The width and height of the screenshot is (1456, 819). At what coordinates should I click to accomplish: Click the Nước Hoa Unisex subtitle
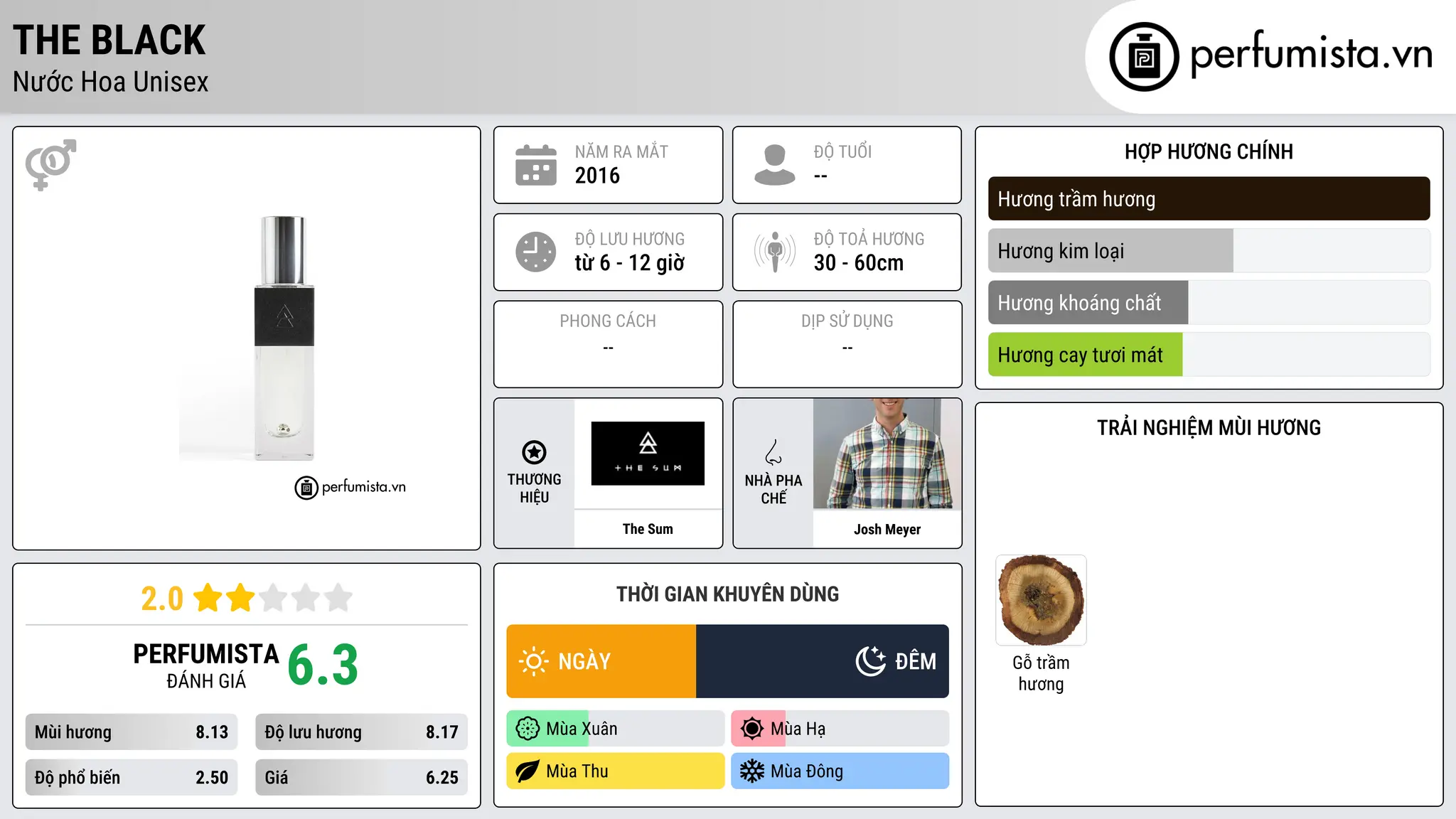[x=111, y=82]
